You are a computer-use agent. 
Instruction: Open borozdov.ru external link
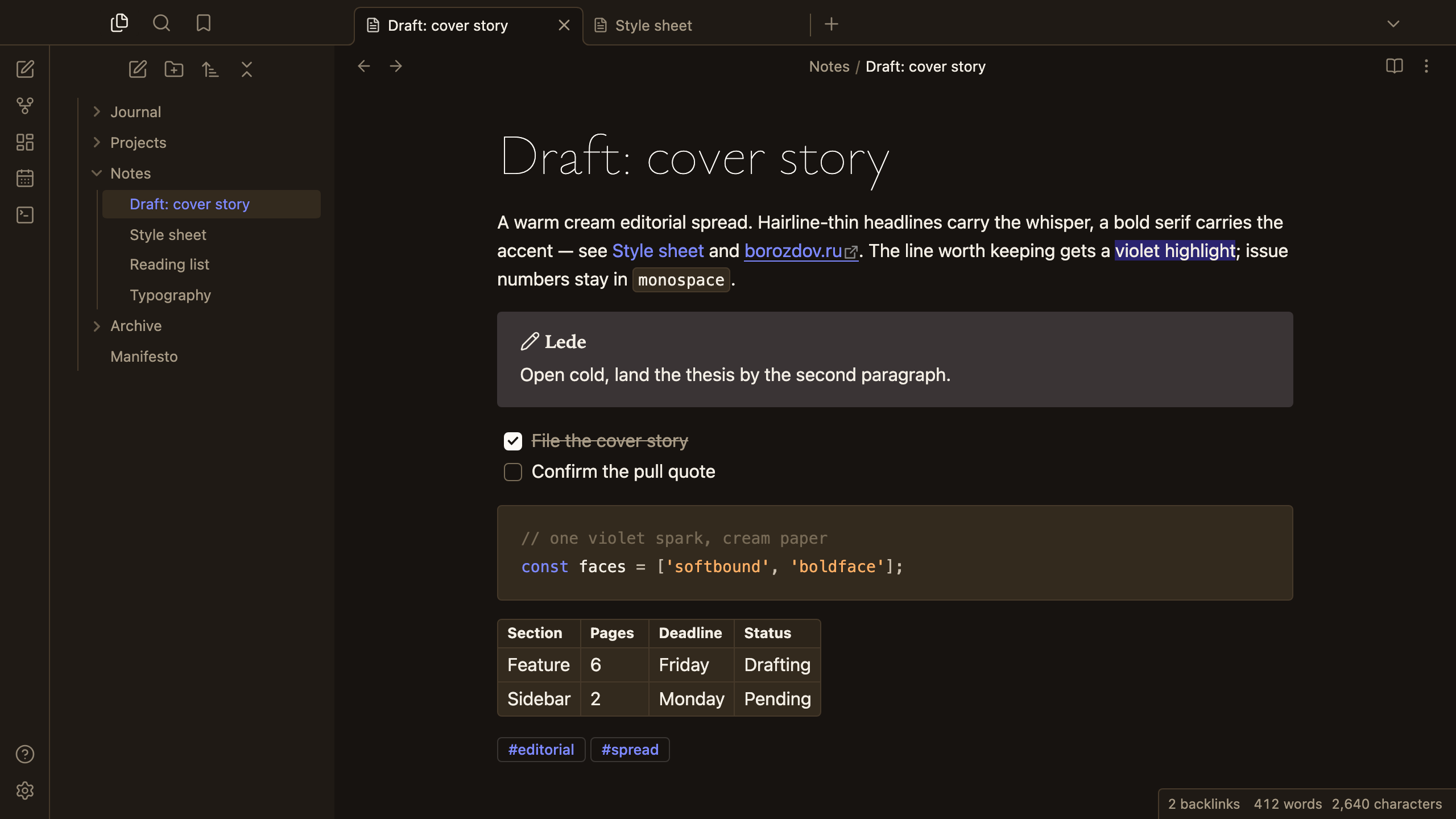click(x=801, y=251)
